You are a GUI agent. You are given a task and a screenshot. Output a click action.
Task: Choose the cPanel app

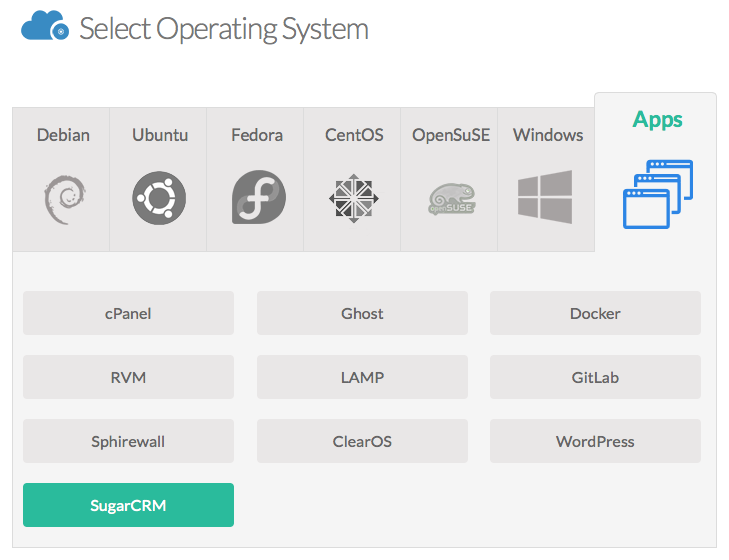(128, 313)
